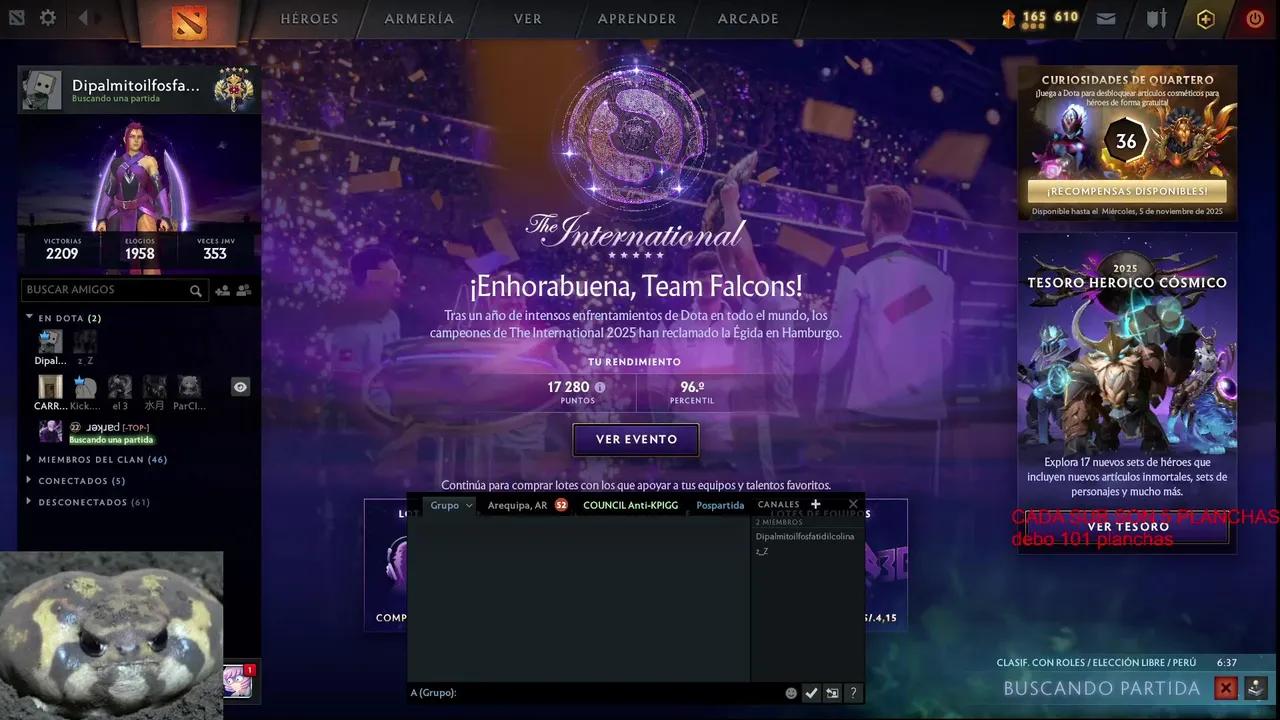Click the Dota Plus hexagon icon
Viewport: 1280px width, 720px height.
click(1206, 18)
